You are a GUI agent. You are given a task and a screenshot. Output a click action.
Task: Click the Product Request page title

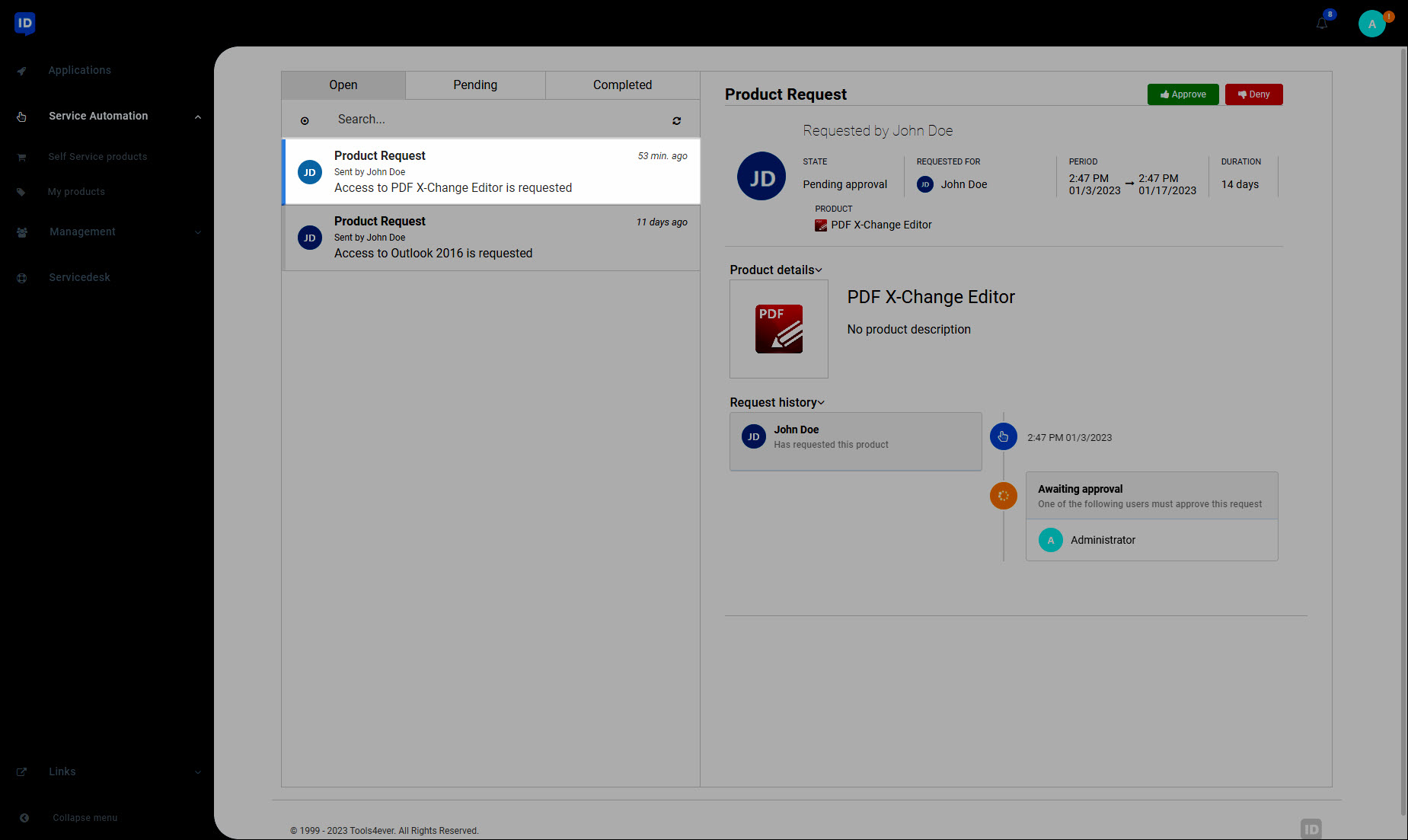tap(786, 94)
